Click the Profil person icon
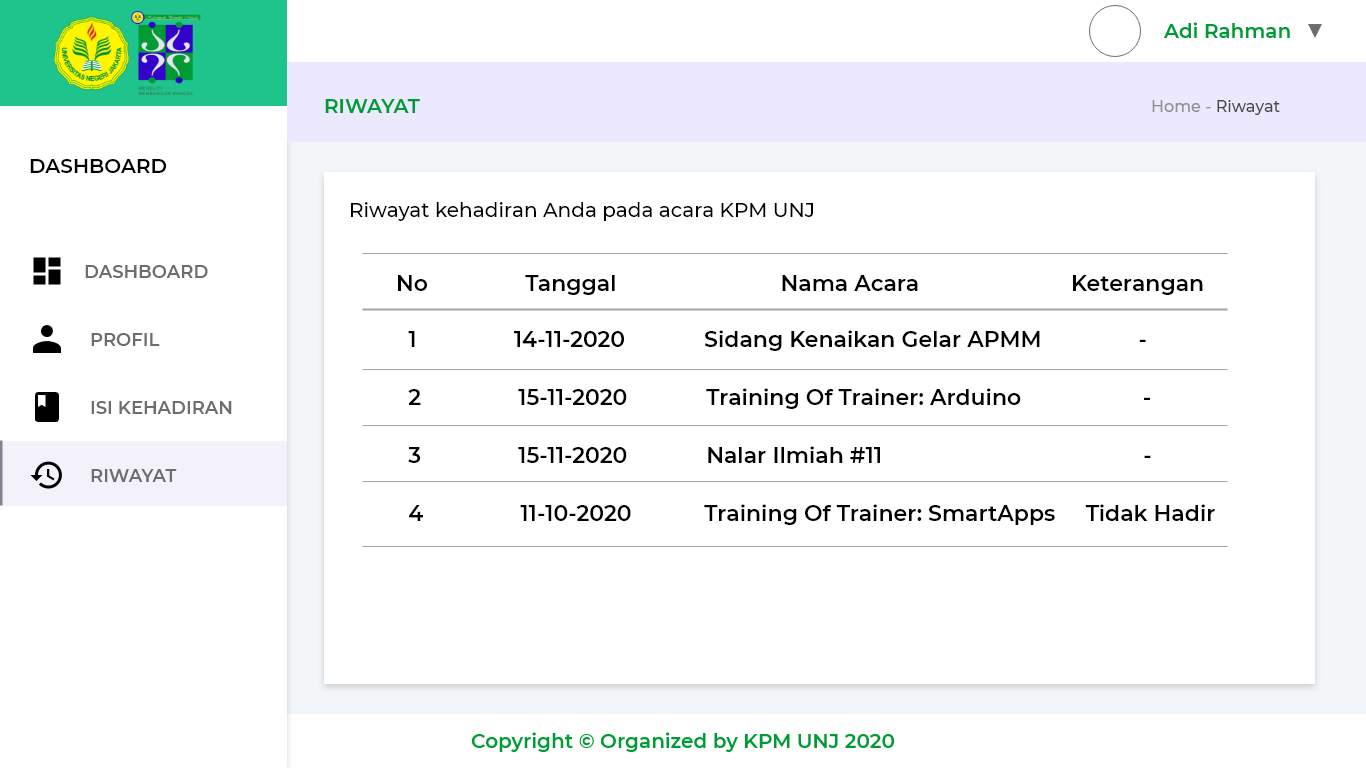 (x=47, y=339)
